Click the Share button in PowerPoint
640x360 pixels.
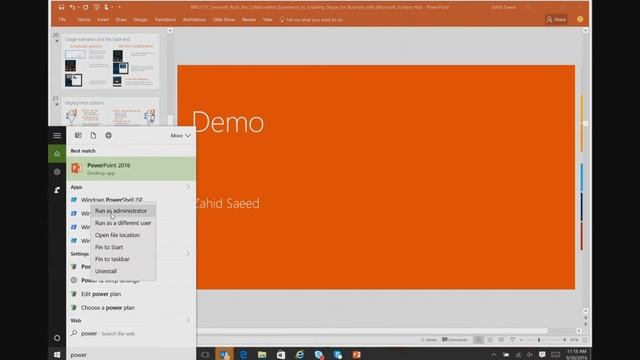(x=556, y=19)
